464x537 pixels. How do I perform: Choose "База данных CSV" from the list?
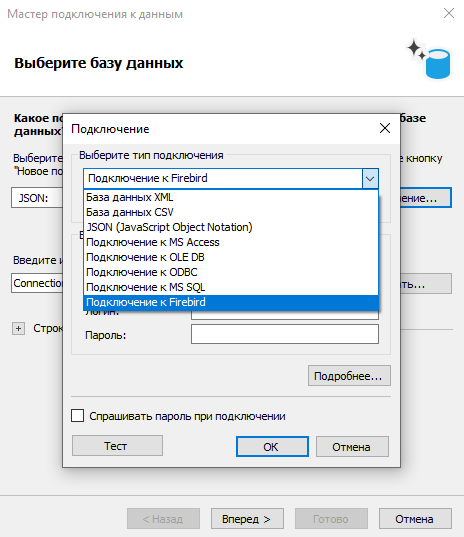(231, 212)
